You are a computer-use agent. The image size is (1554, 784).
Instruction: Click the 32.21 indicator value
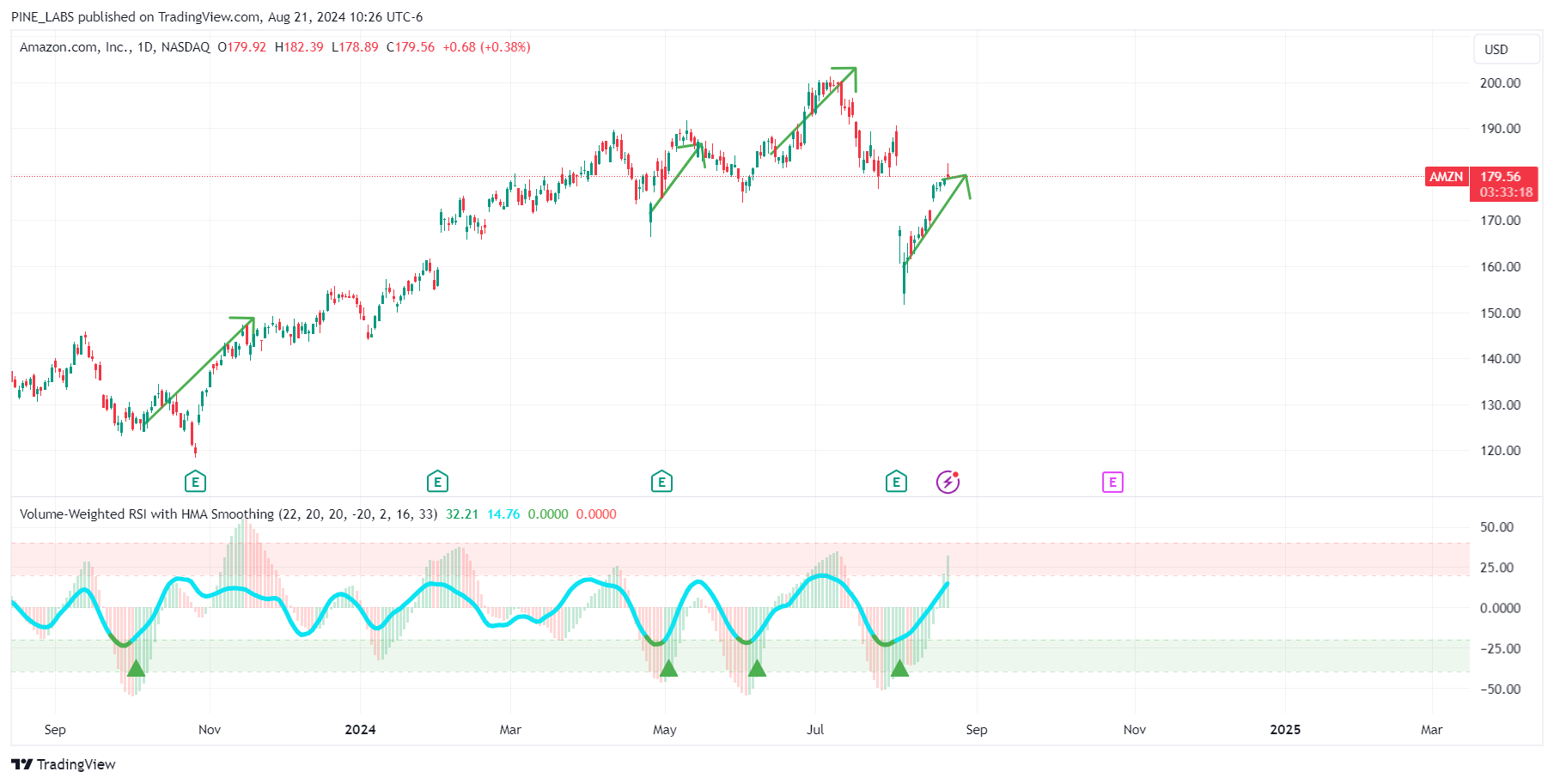tap(462, 514)
